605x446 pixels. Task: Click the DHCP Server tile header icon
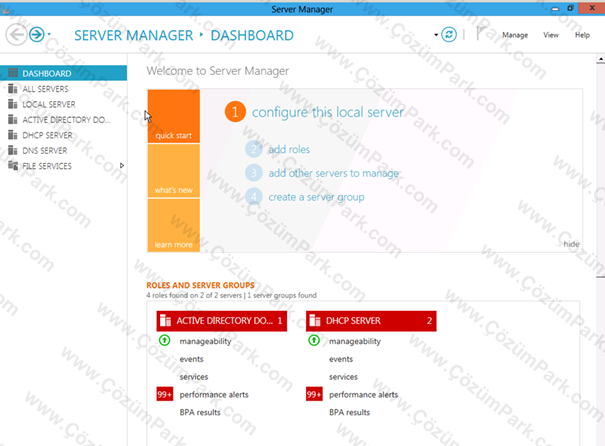pos(315,321)
